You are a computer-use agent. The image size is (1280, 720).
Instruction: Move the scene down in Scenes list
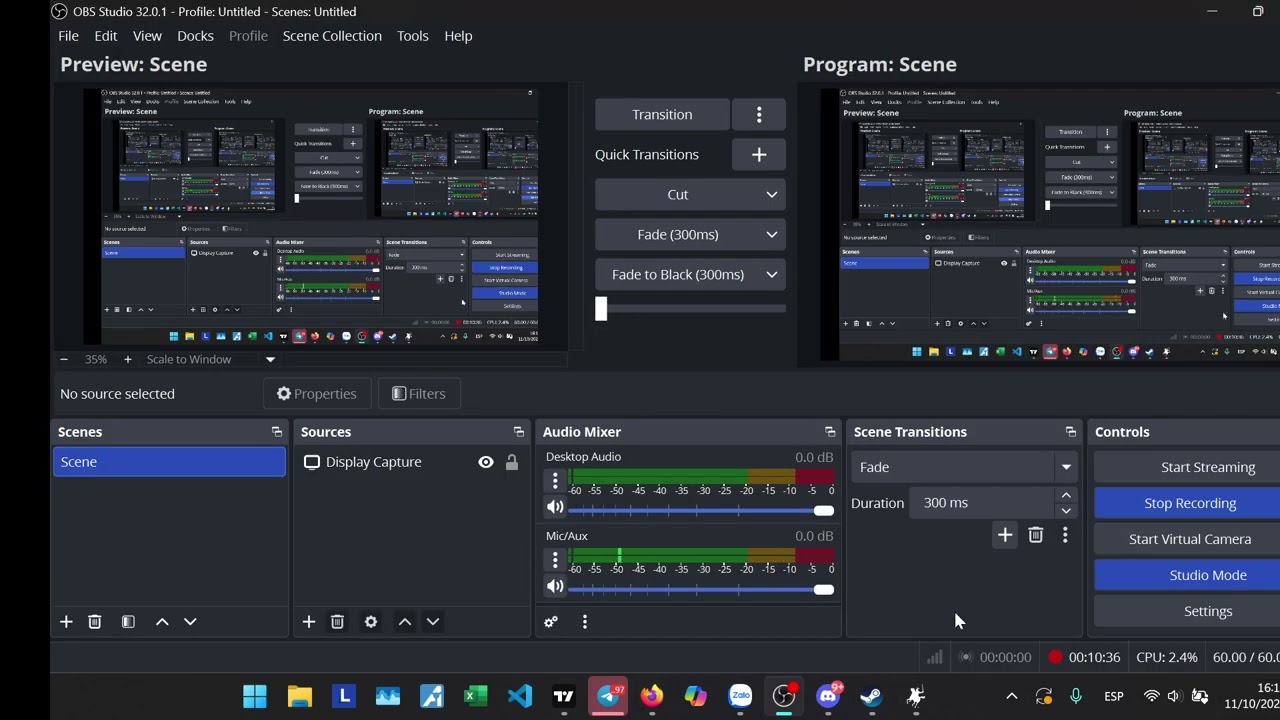tap(190, 622)
